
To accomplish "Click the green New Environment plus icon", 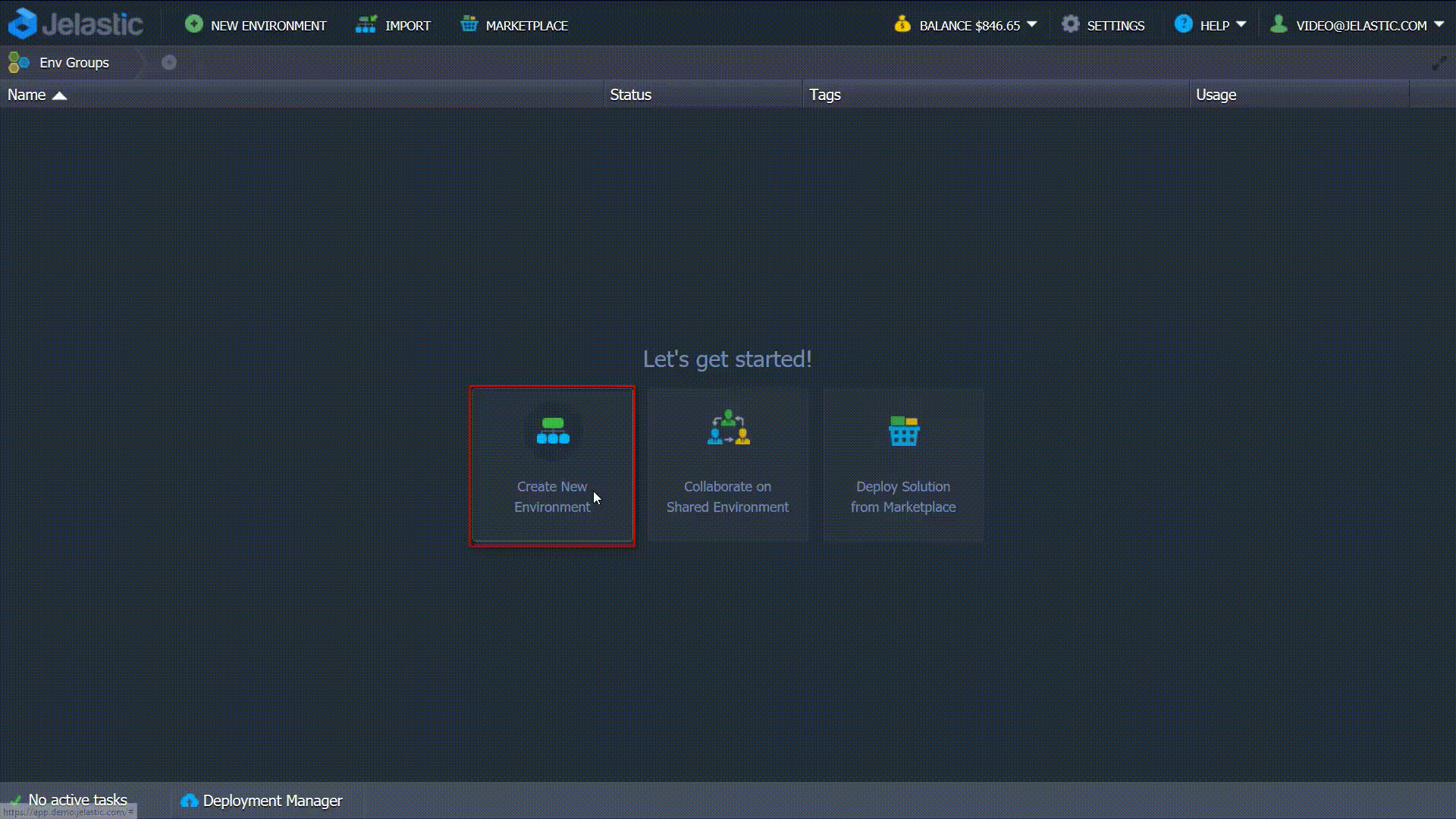I will click(194, 24).
